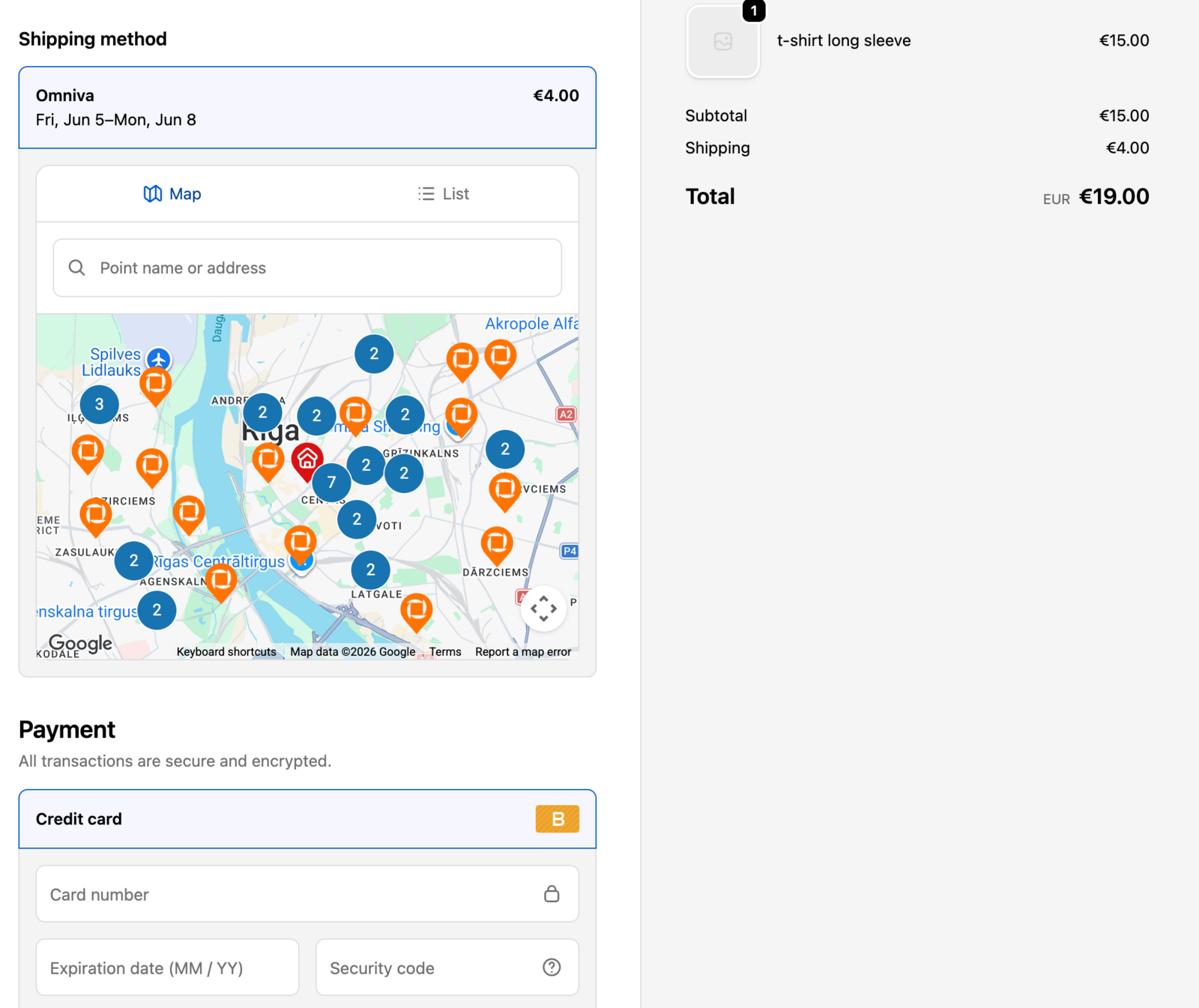Select the Credit card payment option
Viewport: 1199px width, 1008px height.
click(x=307, y=819)
